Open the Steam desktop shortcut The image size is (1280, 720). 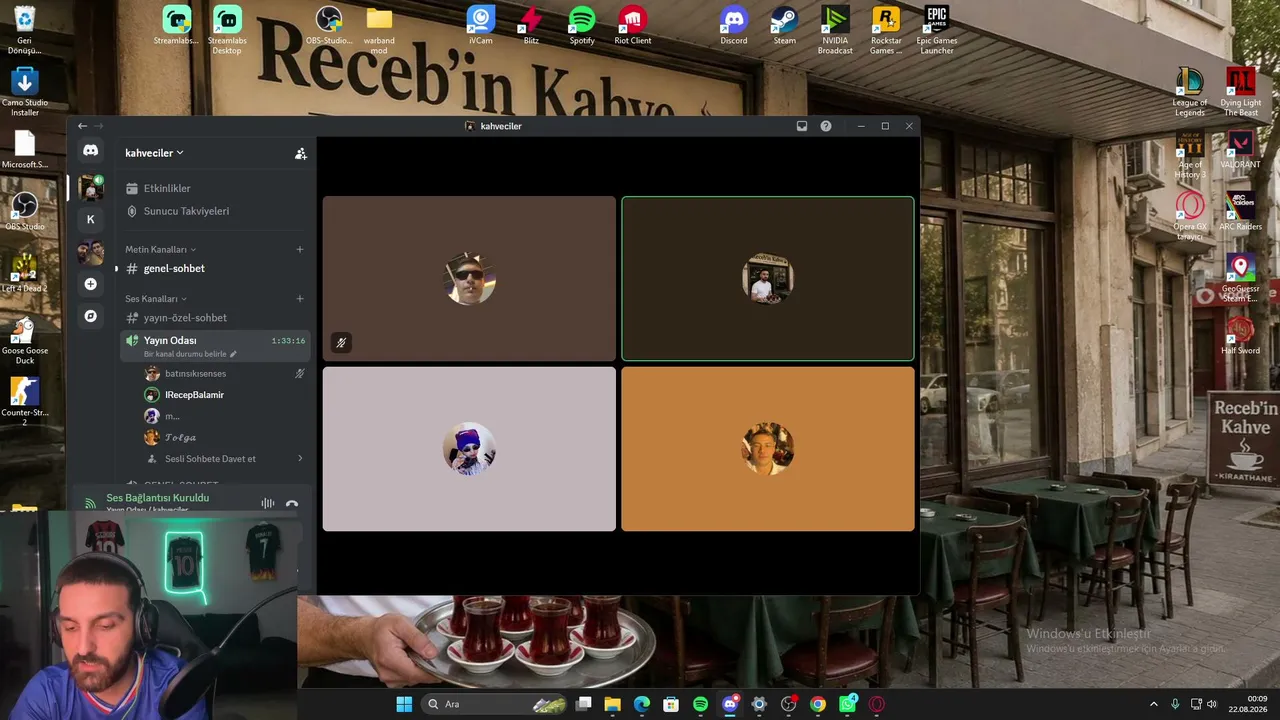click(x=784, y=26)
